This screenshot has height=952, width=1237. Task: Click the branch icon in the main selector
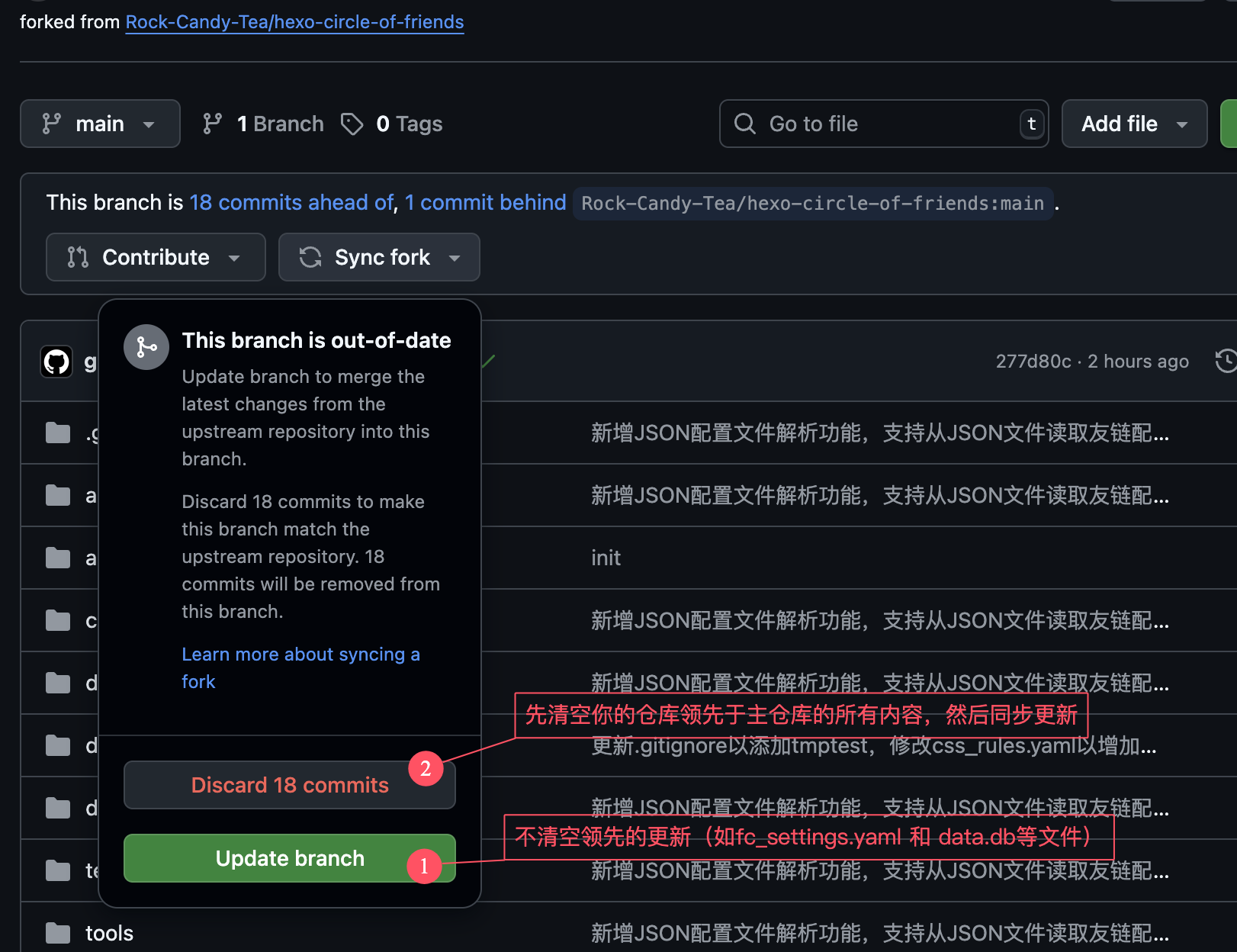click(51, 124)
